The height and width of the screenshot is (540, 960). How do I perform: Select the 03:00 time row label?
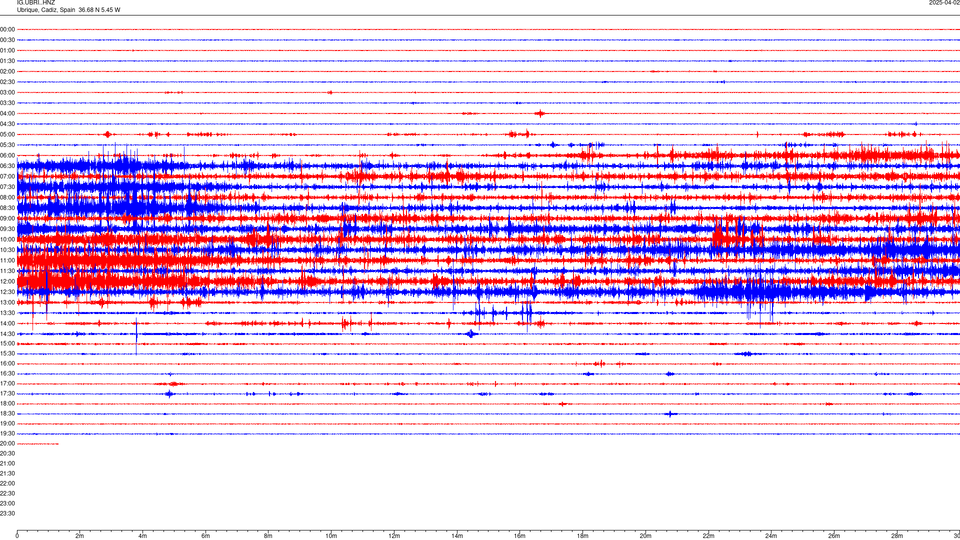pyautogui.click(x=7, y=92)
